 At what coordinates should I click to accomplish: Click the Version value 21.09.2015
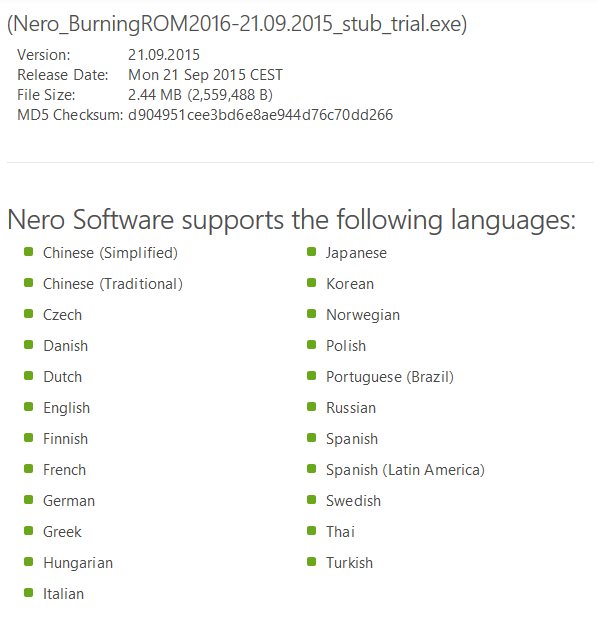point(164,55)
